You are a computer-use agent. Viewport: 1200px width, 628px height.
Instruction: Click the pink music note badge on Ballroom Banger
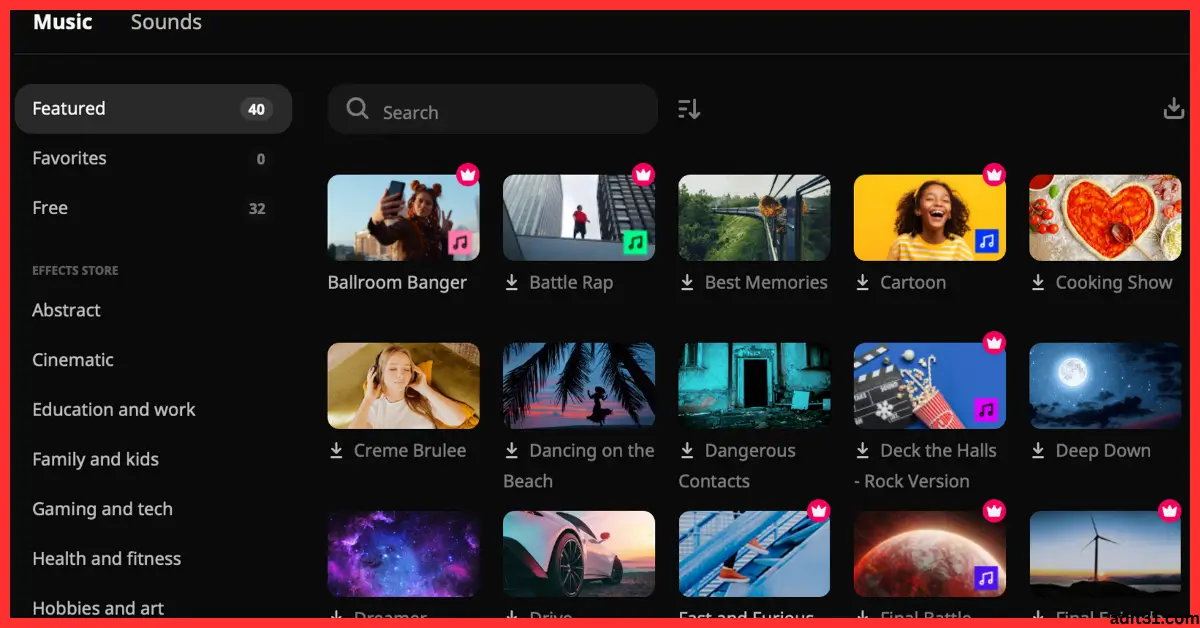[x=460, y=242]
